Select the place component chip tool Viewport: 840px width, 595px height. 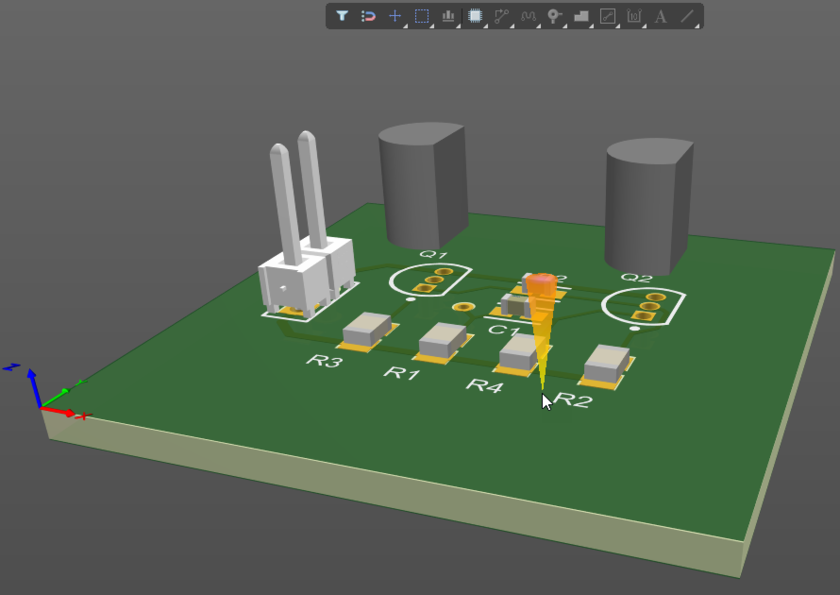[475, 15]
